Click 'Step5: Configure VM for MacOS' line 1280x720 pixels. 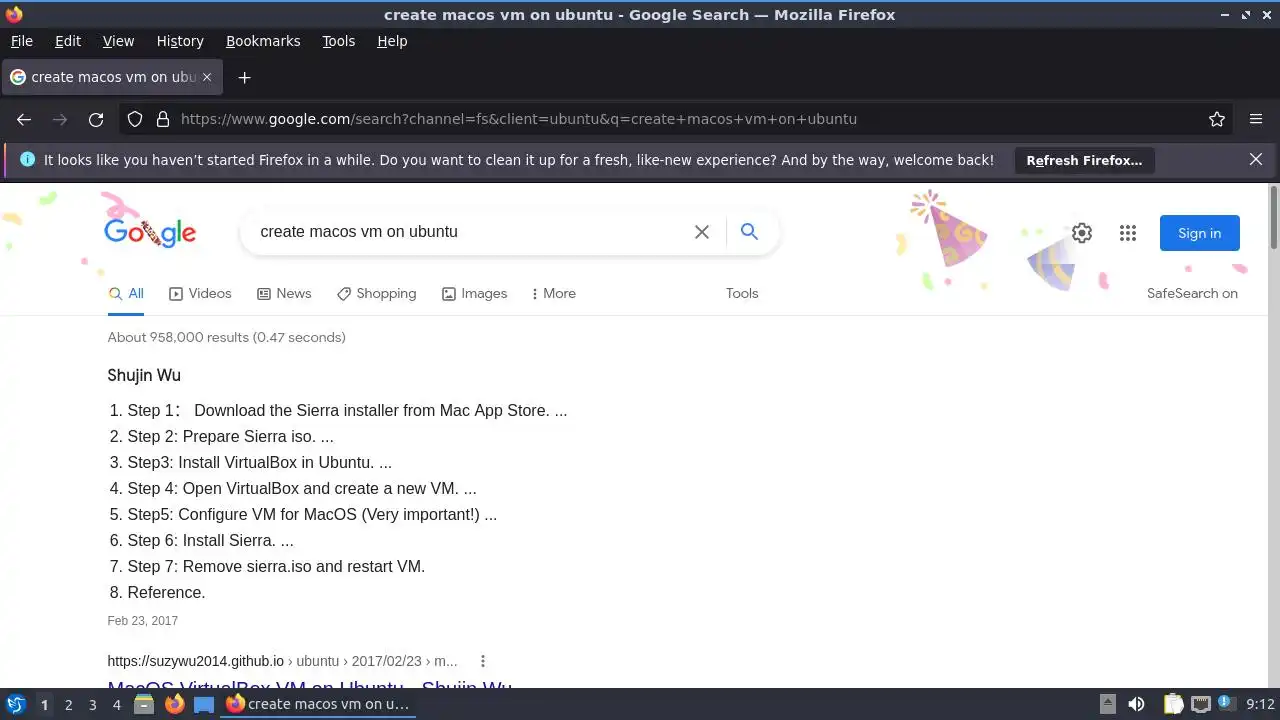(312, 514)
